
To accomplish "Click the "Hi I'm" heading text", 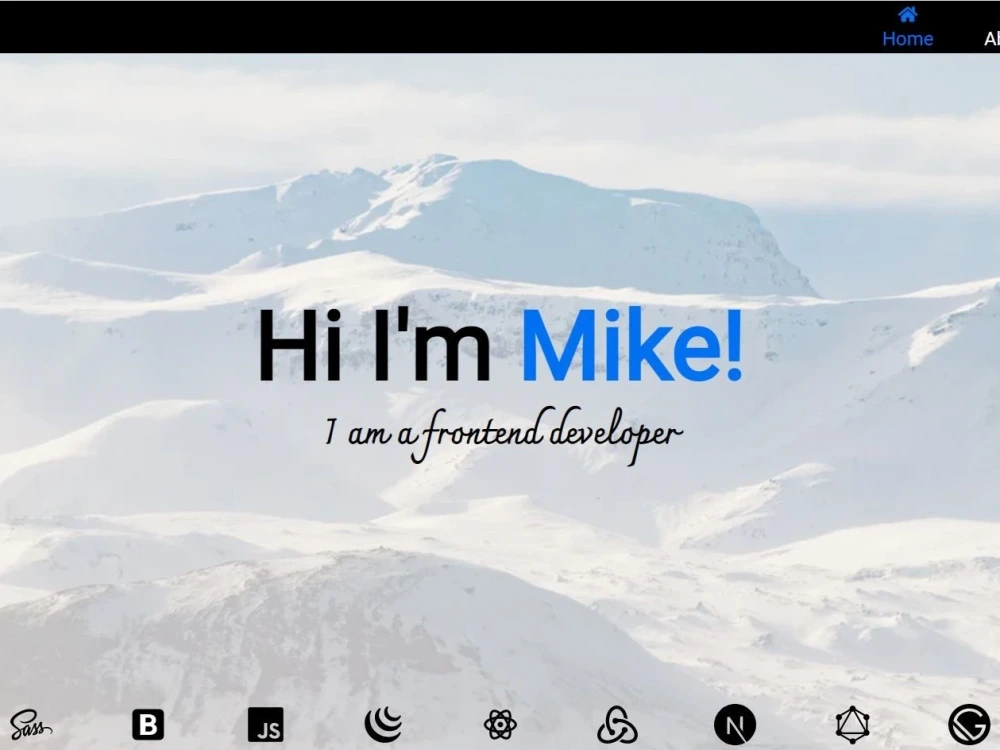I will pyautogui.click(x=374, y=345).
